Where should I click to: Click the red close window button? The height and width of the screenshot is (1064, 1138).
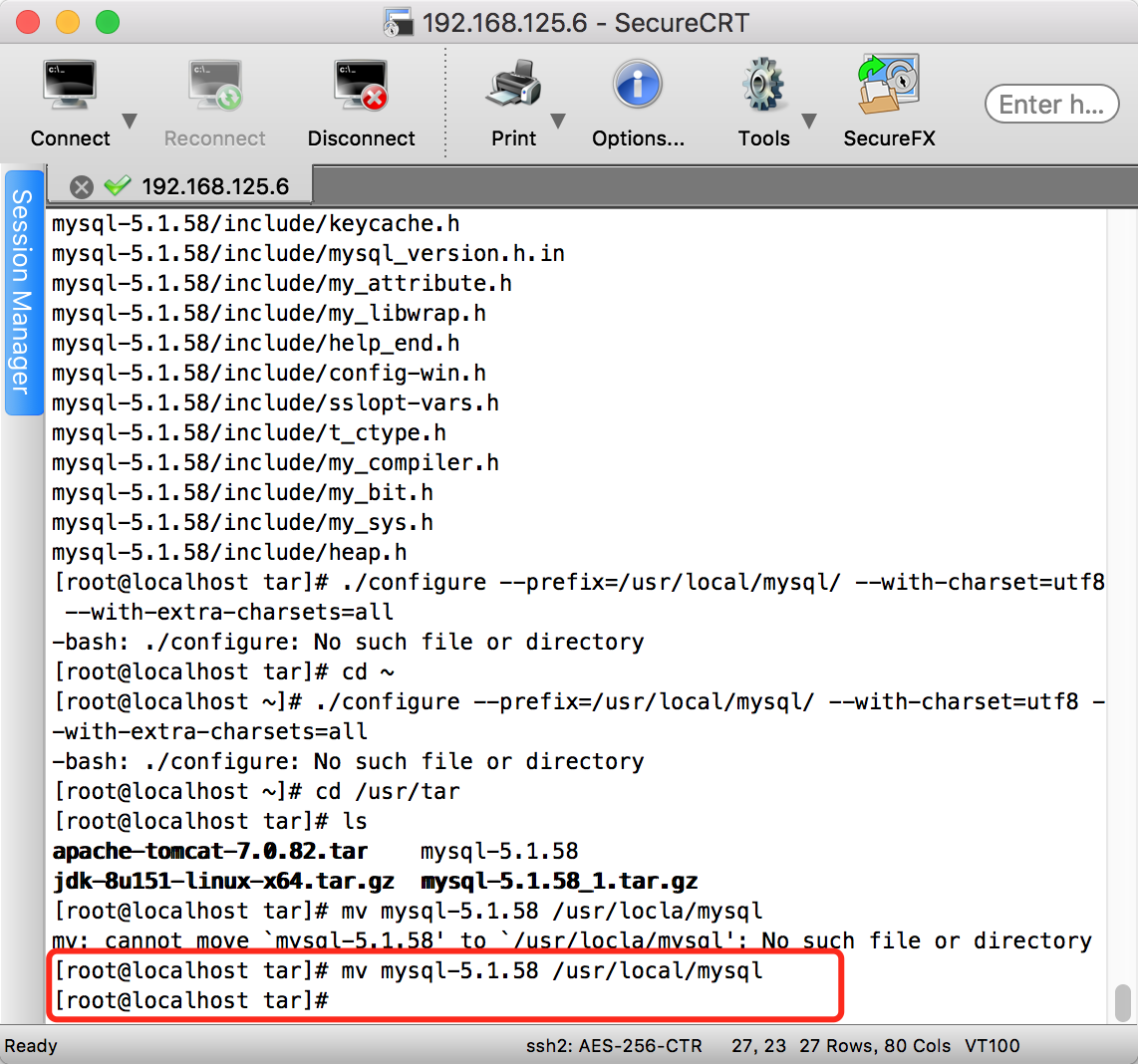click(x=28, y=22)
